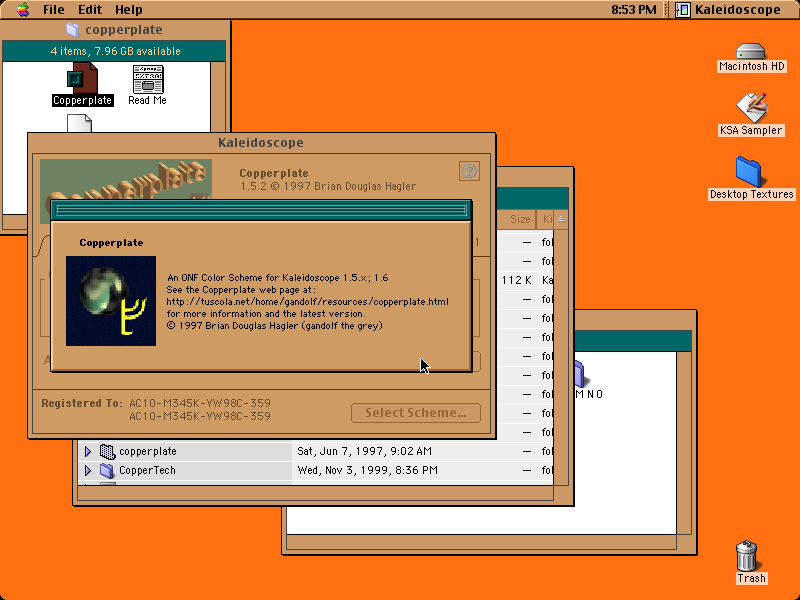The width and height of the screenshot is (800, 600).
Task: Select the CopperTech folder icon in list
Action: click(107, 470)
